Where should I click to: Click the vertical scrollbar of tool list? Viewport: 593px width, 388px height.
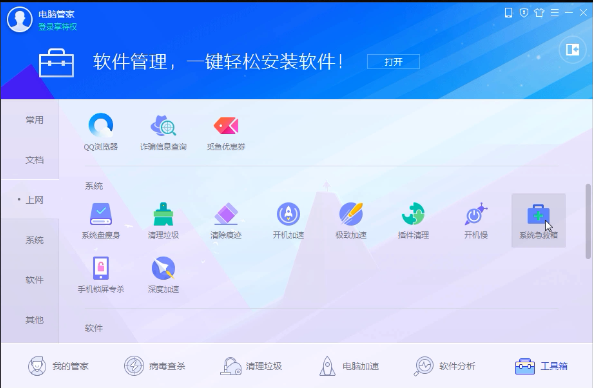(588, 221)
